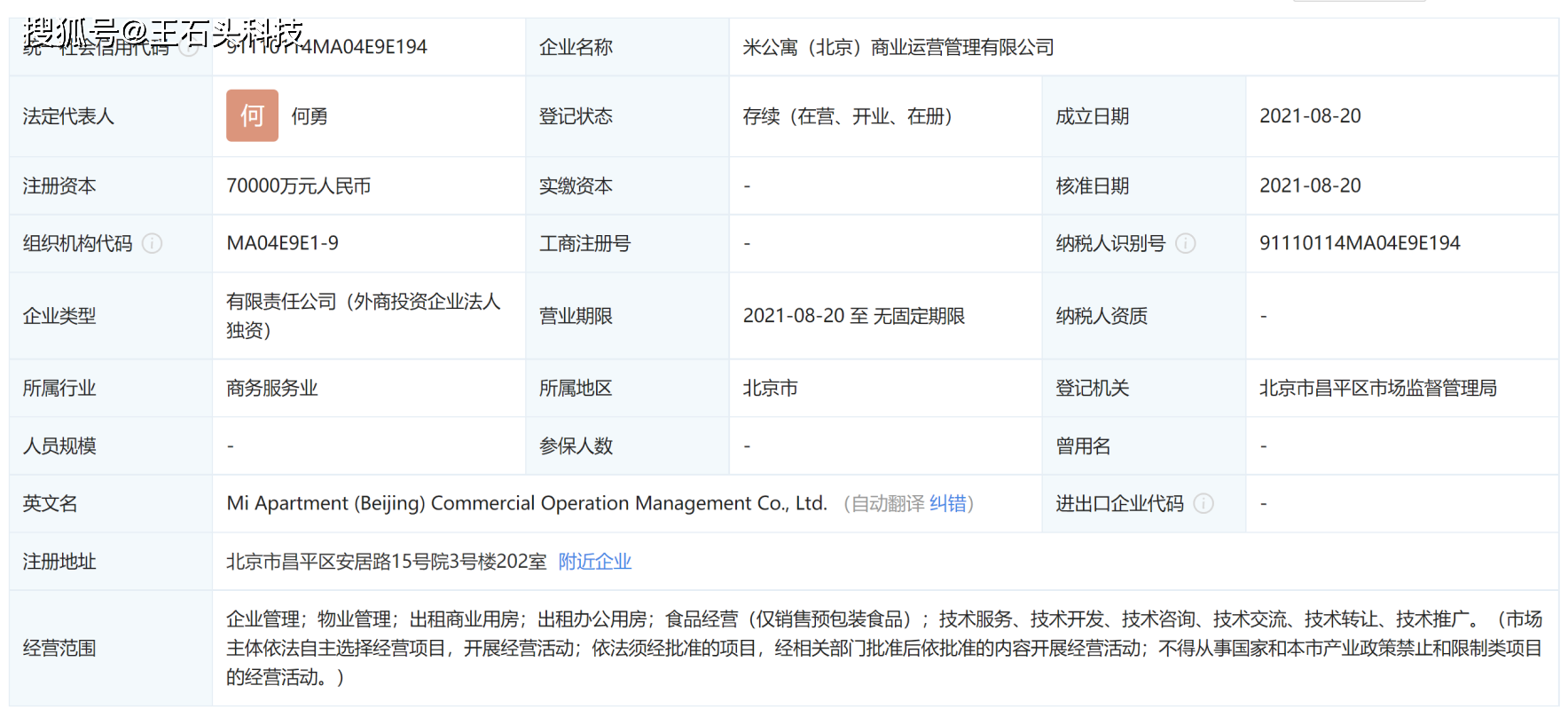Image resolution: width=1568 pixels, height=717 pixels.
Task: Click the 英文名 label
Action: [50, 503]
